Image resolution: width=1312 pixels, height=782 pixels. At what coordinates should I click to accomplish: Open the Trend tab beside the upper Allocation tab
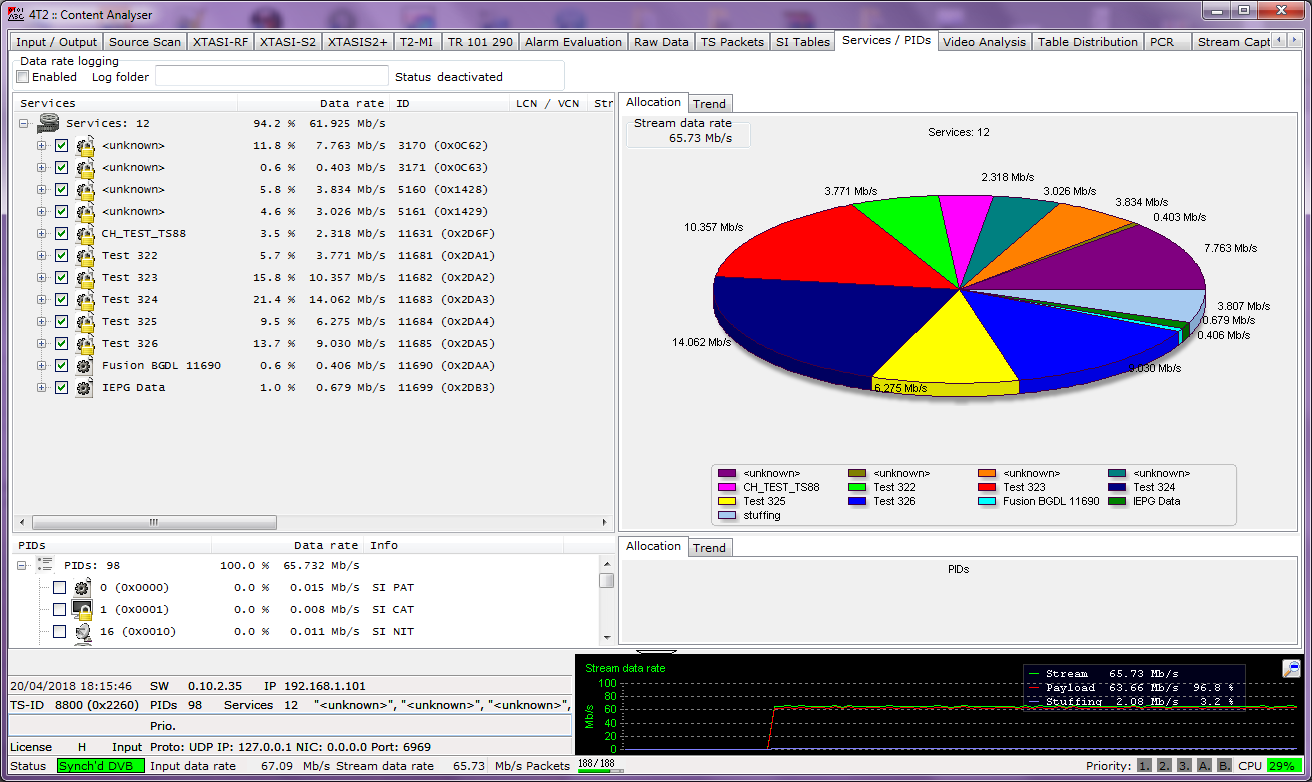pos(709,104)
